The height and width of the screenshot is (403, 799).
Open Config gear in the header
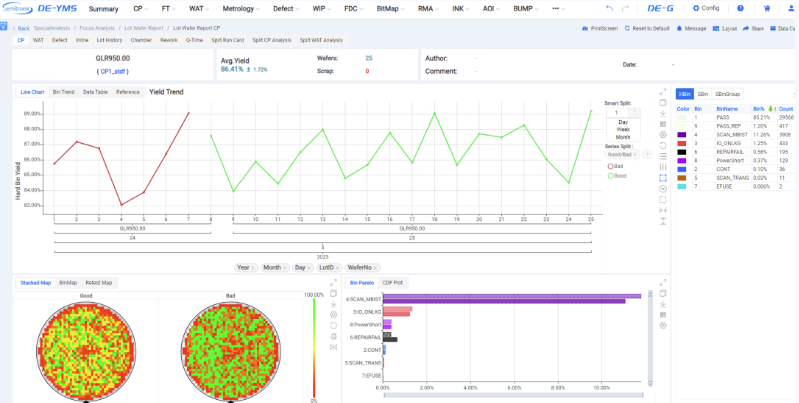705,8
